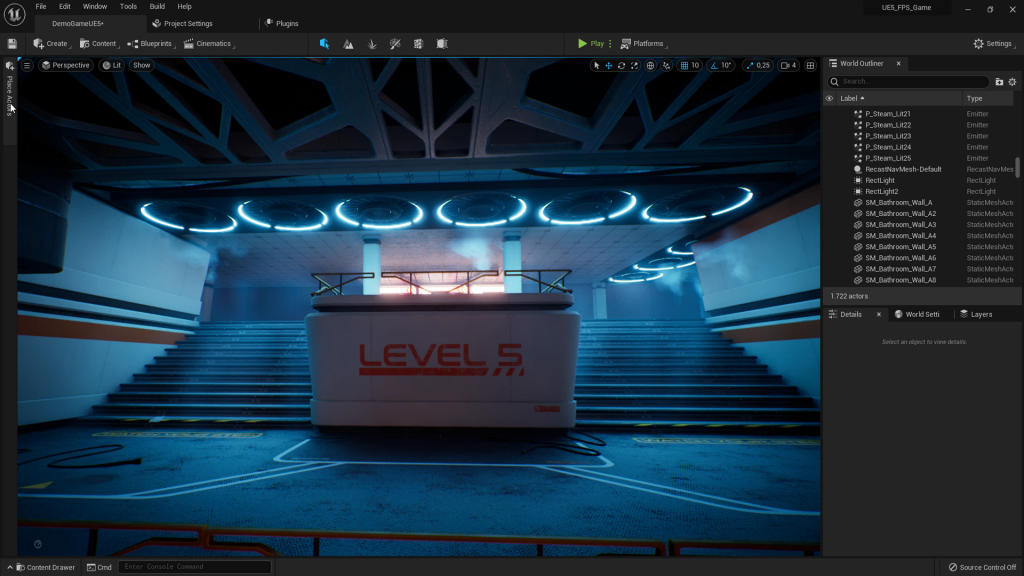
Task: Open viewport options hamburger menu
Action: click(27, 65)
